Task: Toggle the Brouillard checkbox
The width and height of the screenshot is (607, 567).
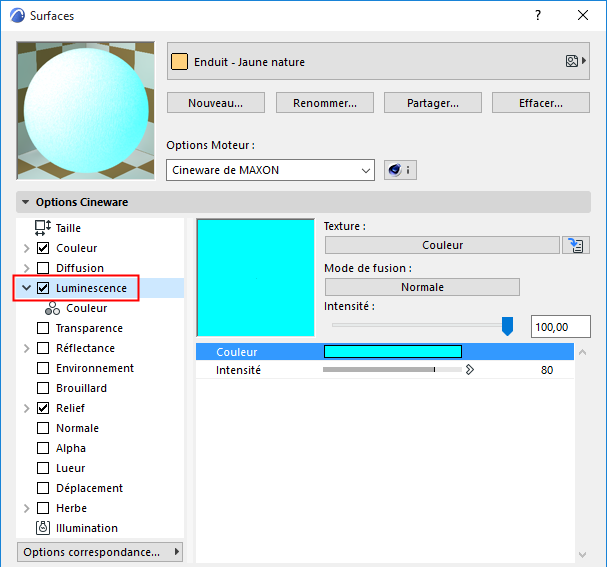Action: [x=43, y=388]
